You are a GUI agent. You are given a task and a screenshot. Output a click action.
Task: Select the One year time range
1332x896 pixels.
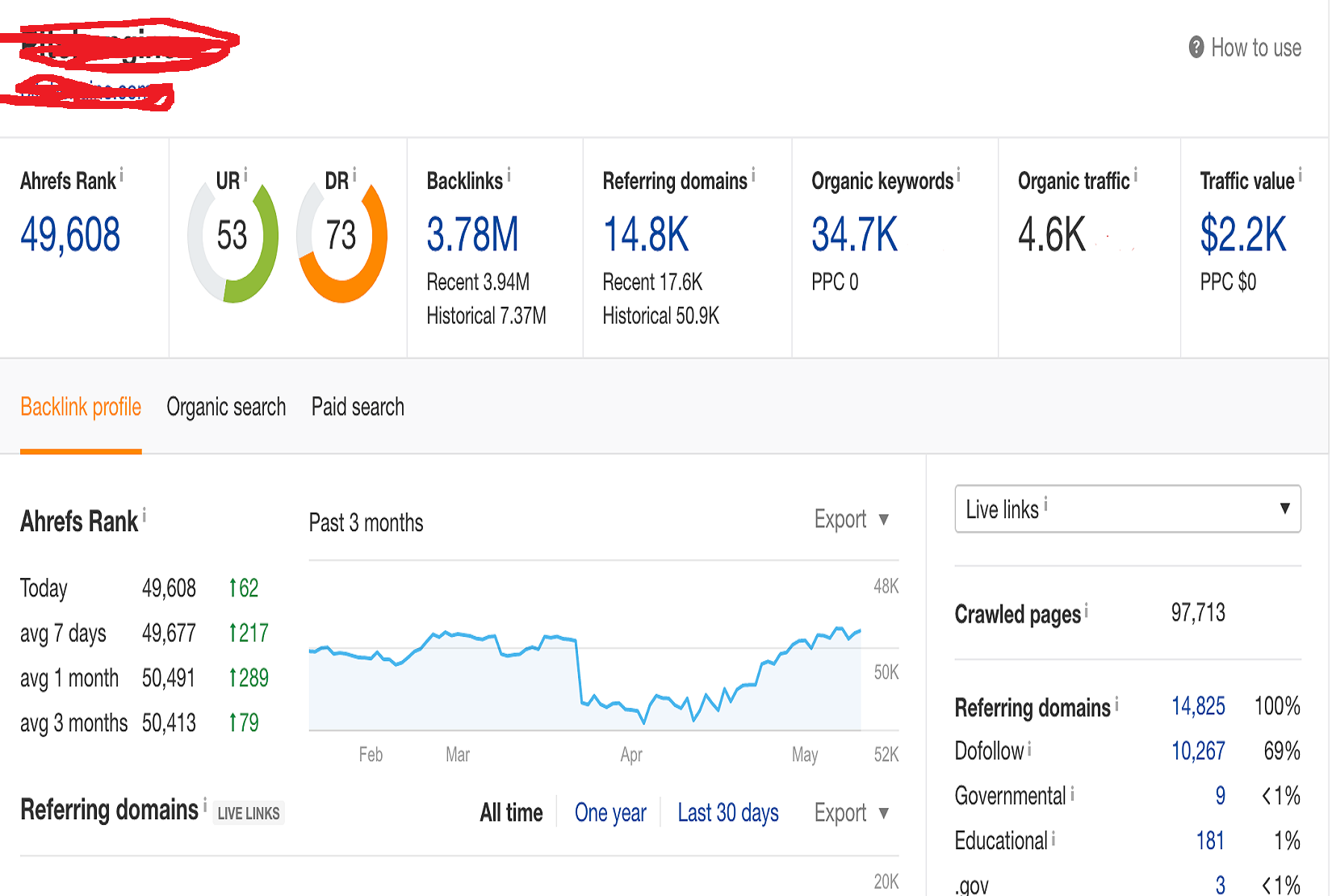(610, 813)
